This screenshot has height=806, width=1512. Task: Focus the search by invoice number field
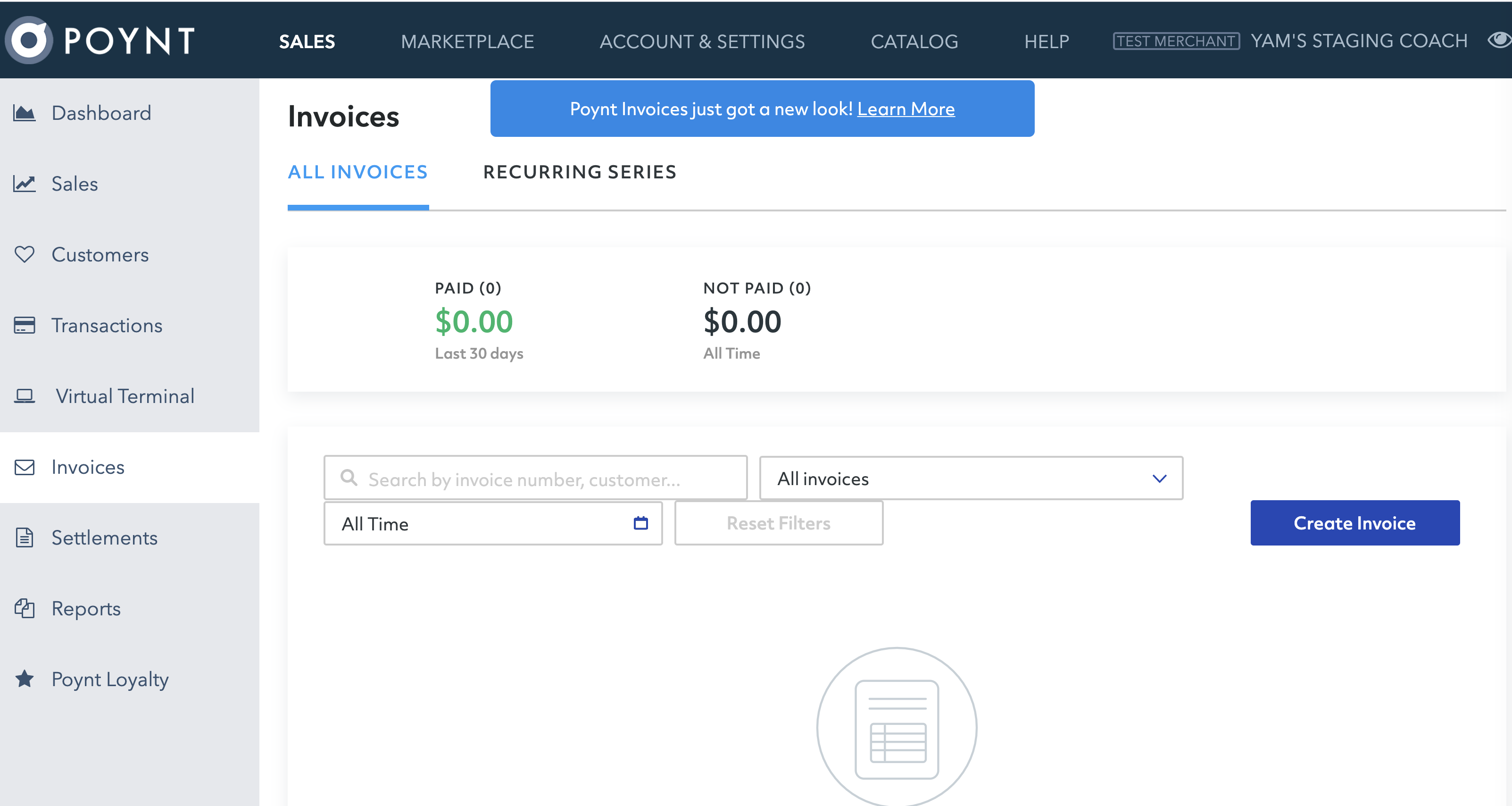[x=535, y=478]
